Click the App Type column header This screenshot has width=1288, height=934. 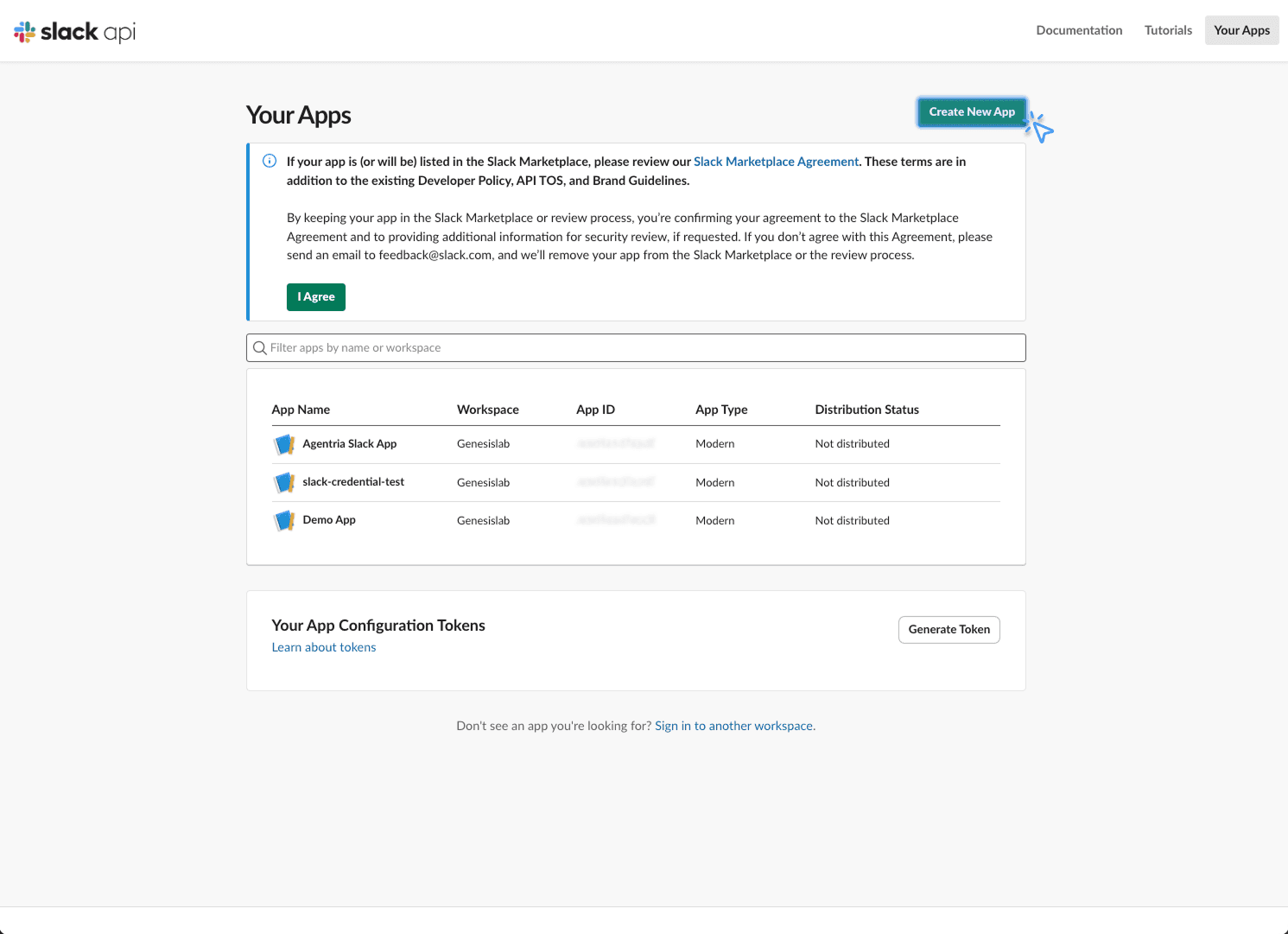click(x=721, y=410)
